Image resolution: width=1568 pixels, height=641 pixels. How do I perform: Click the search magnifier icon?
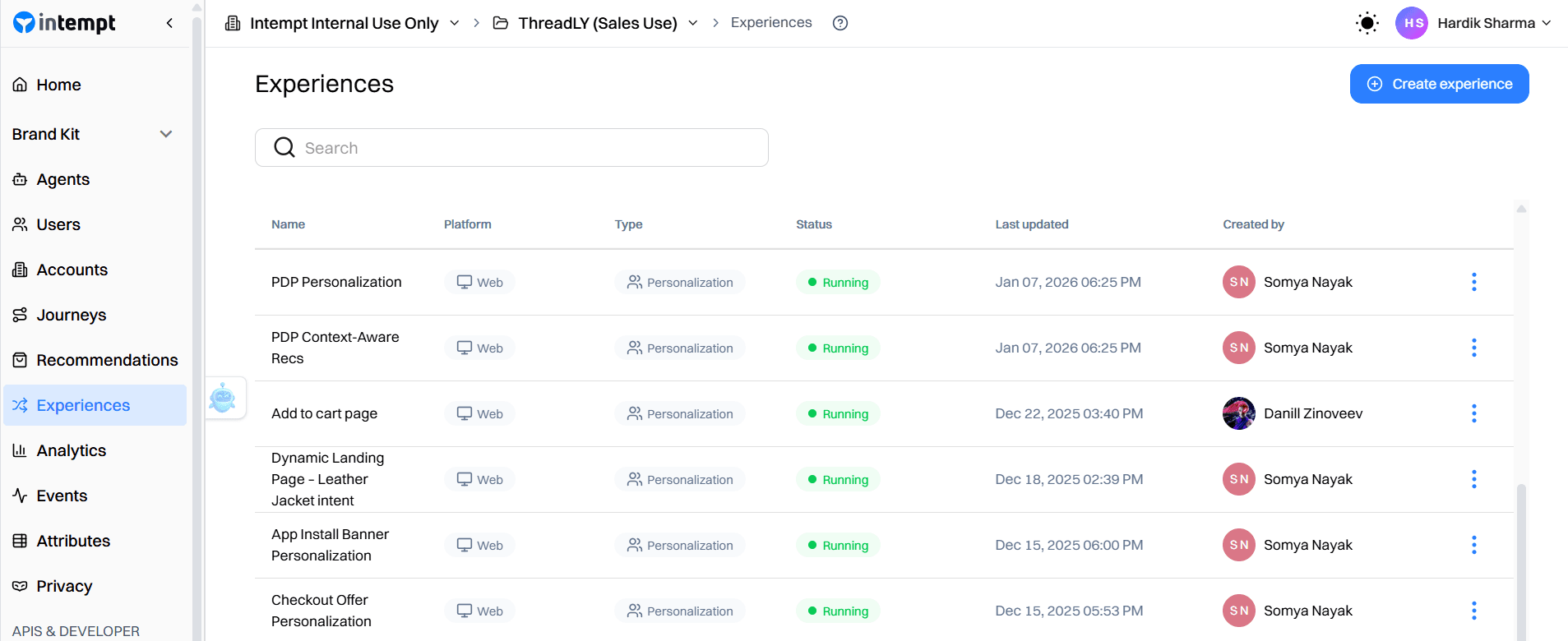284,148
